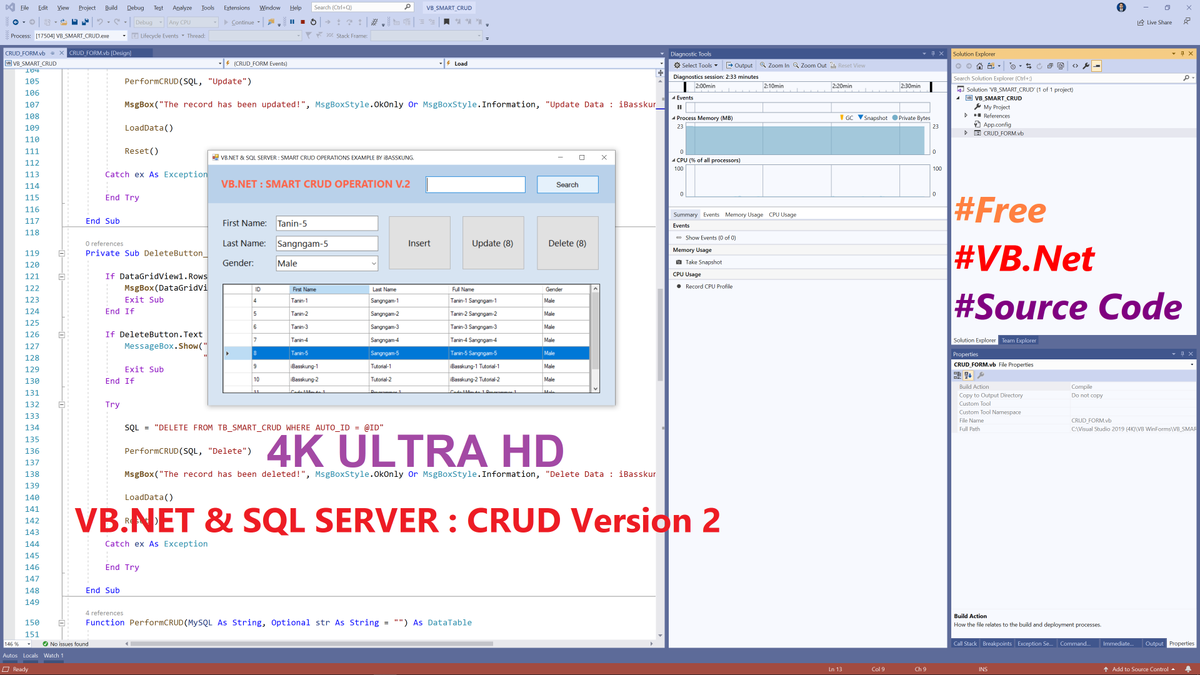Click the Undo toolbar icon
Screen dimensions: 1200x675
pyautogui.click(x=99, y=22)
